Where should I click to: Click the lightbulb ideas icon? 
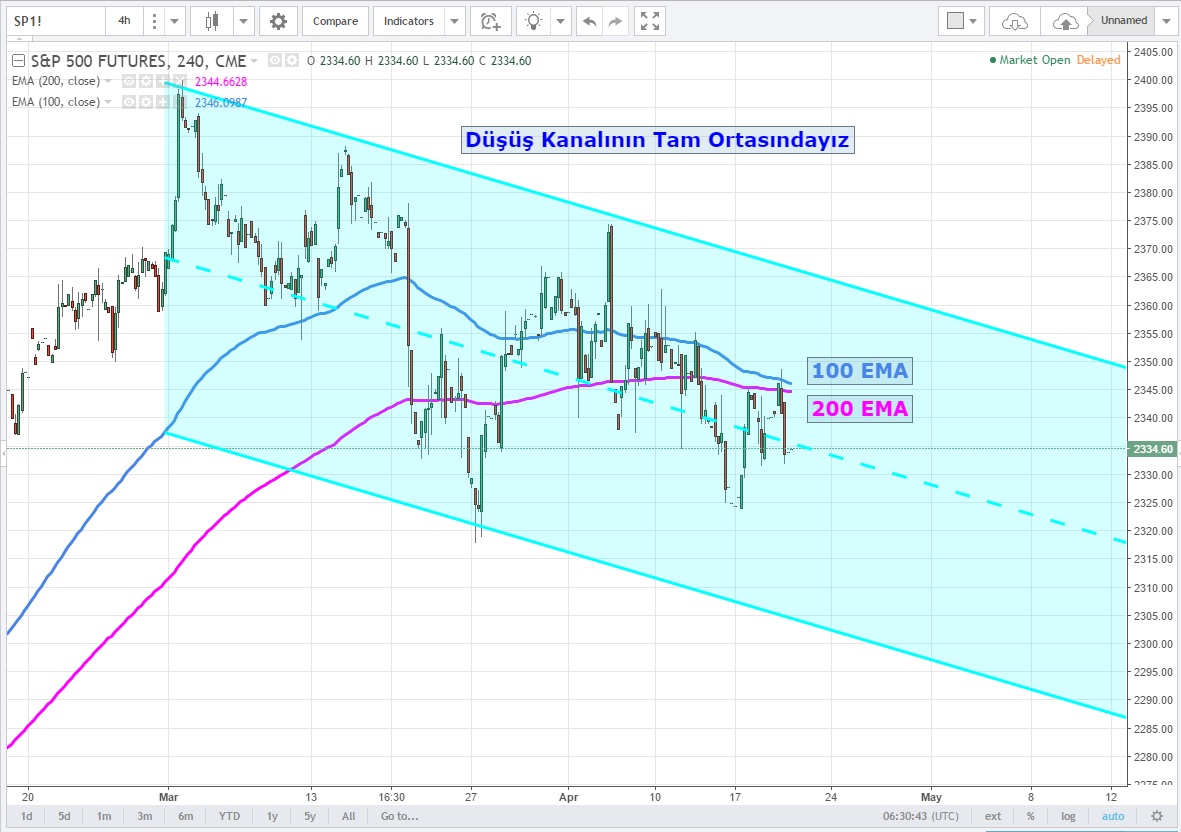click(x=536, y=21)
